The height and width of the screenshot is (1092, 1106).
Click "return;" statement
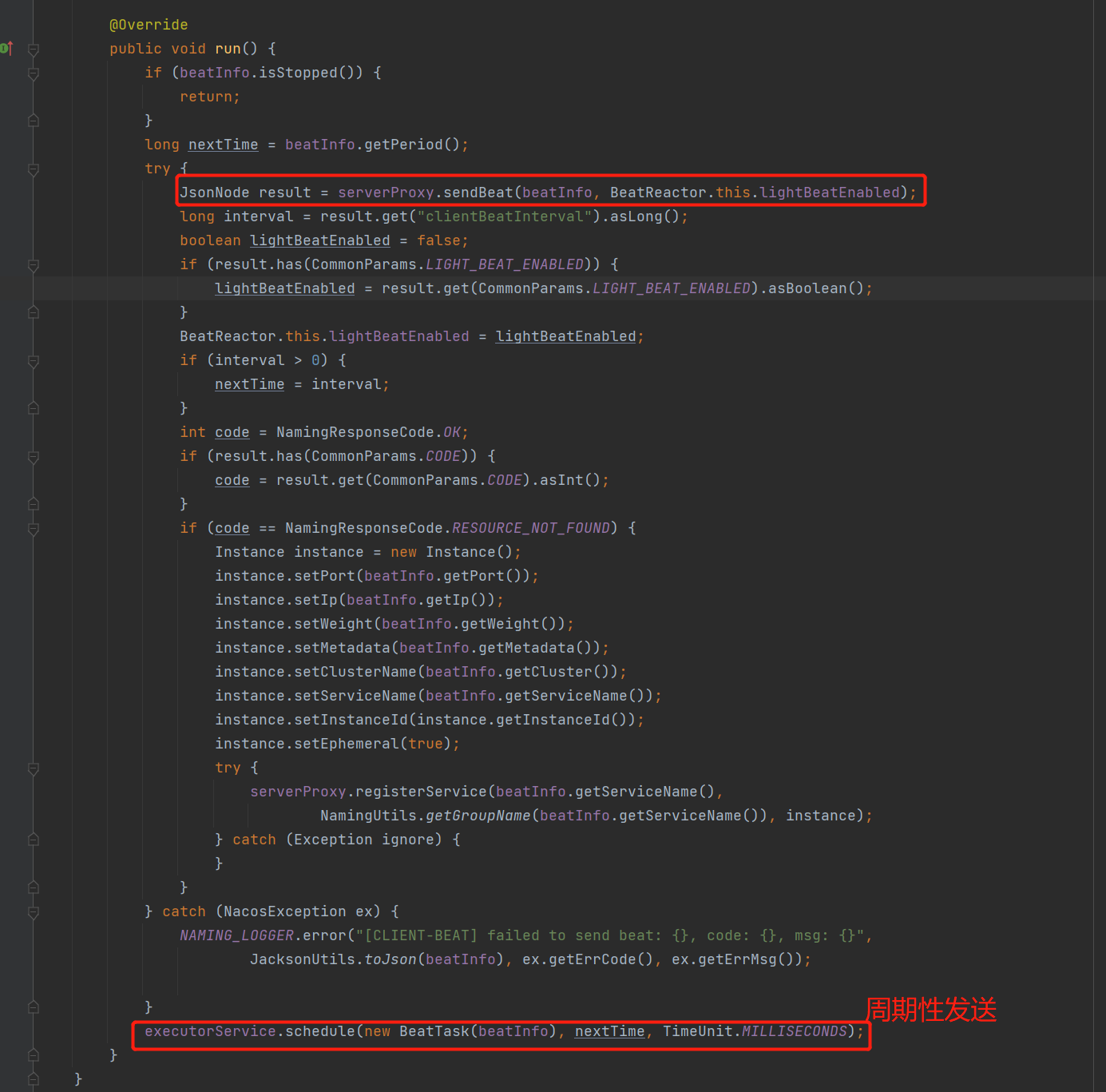pos(210,97)
